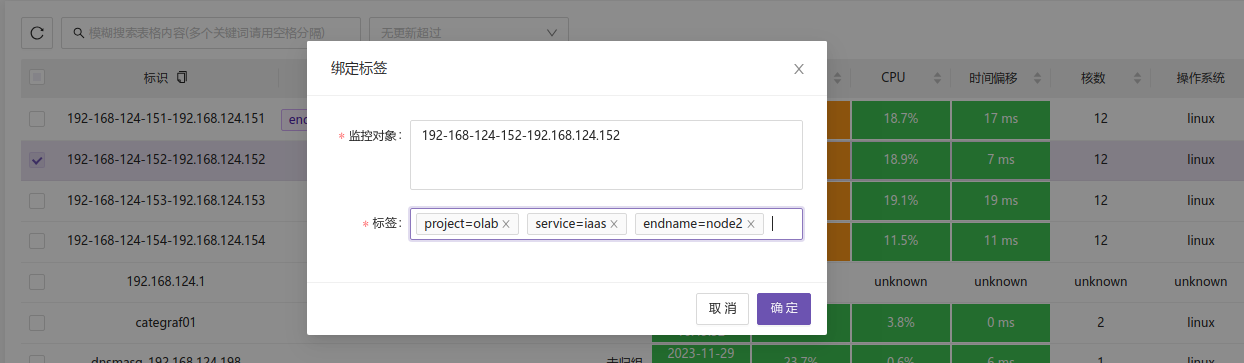Close the 绑定标签 dialog with X

click(799, 69)
